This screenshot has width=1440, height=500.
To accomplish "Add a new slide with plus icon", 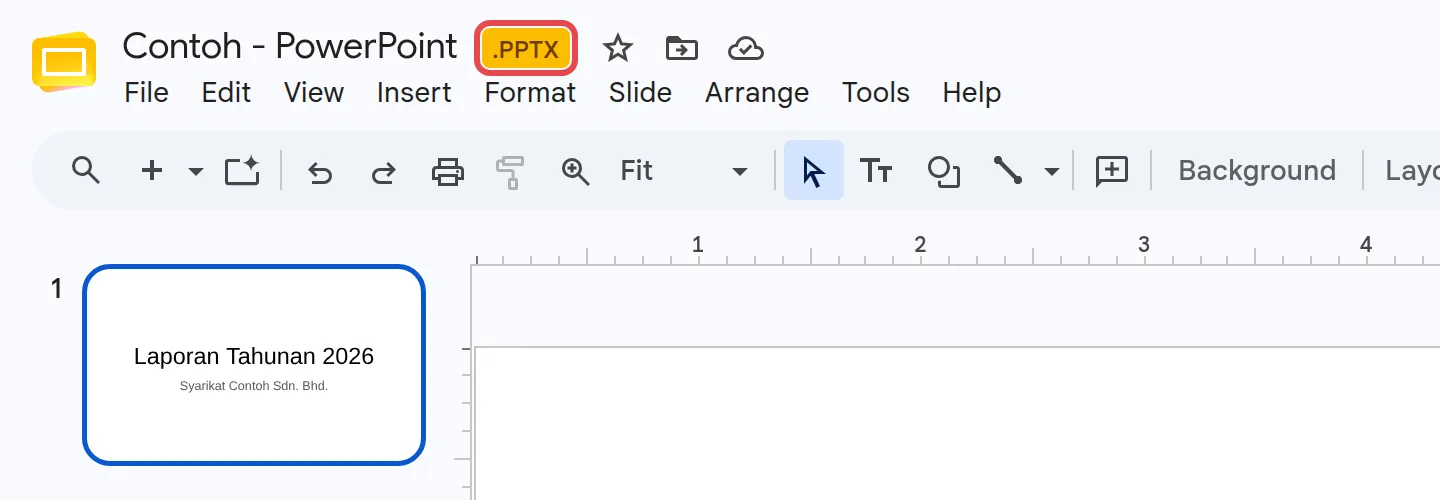I will (x=152, y=171).
